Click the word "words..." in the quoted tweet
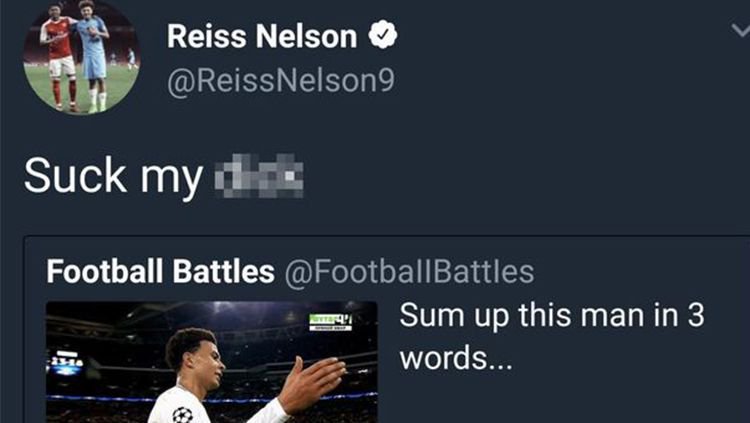 (456, 357)
